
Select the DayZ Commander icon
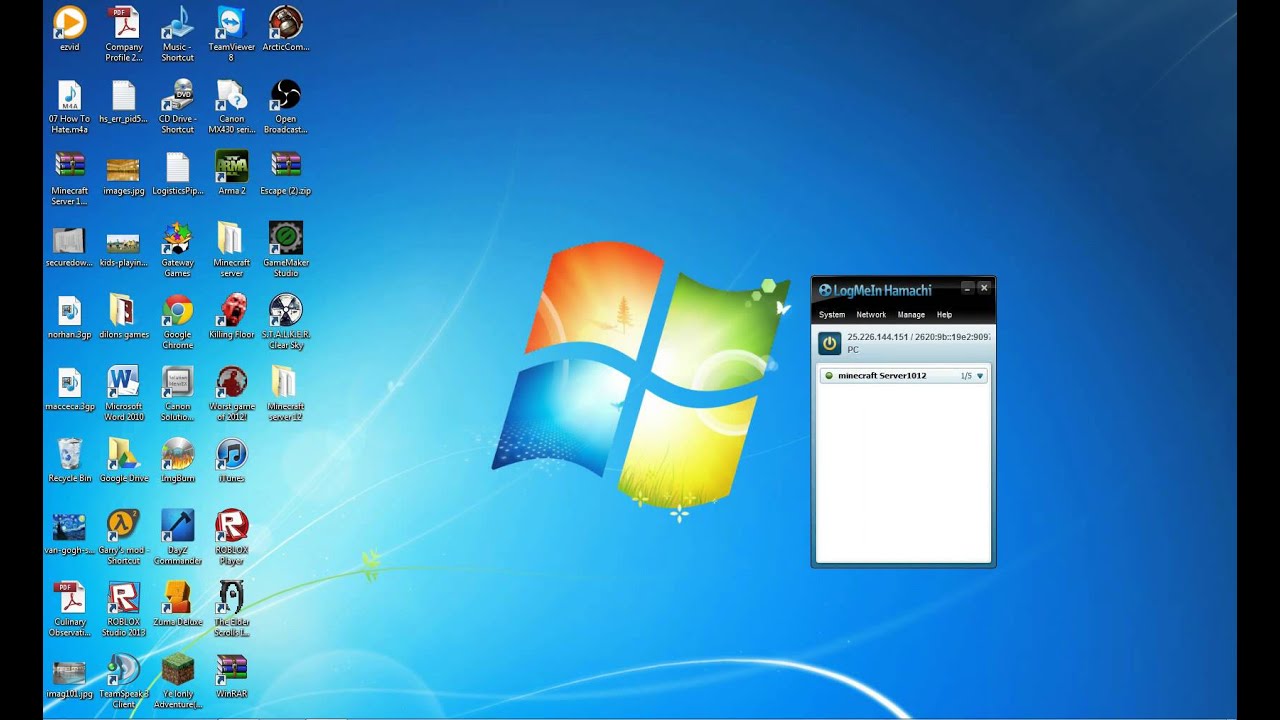point(178,525)
